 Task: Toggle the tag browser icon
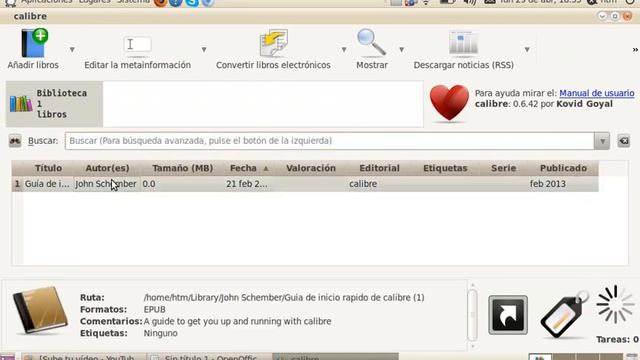pyautogui.click(x=564, y=315)
